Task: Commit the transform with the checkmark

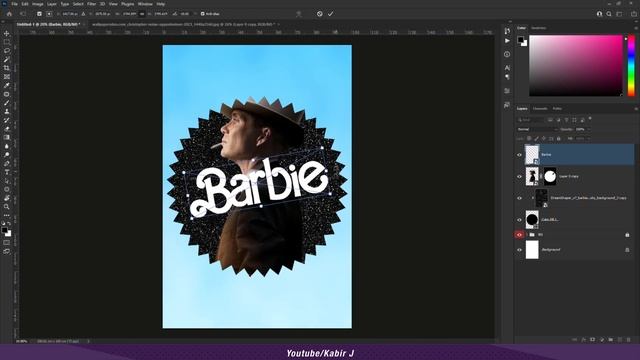Action: [330, 14]
